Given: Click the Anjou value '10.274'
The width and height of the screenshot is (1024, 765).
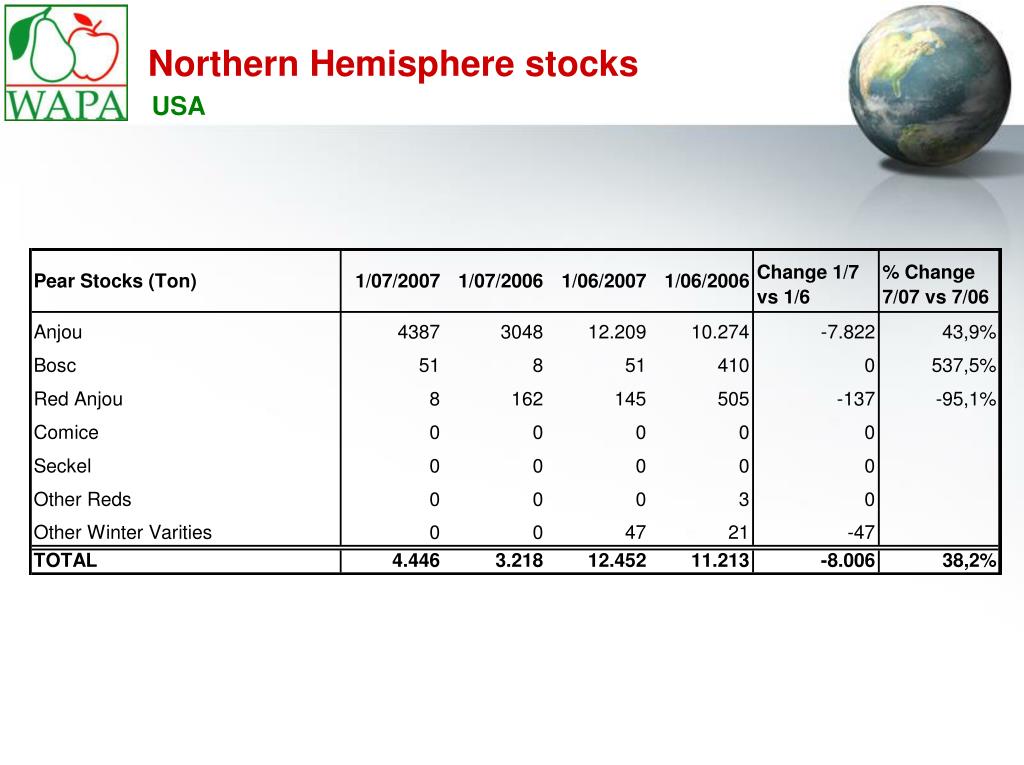Looking at the screenshot, I should coord(720,332).
